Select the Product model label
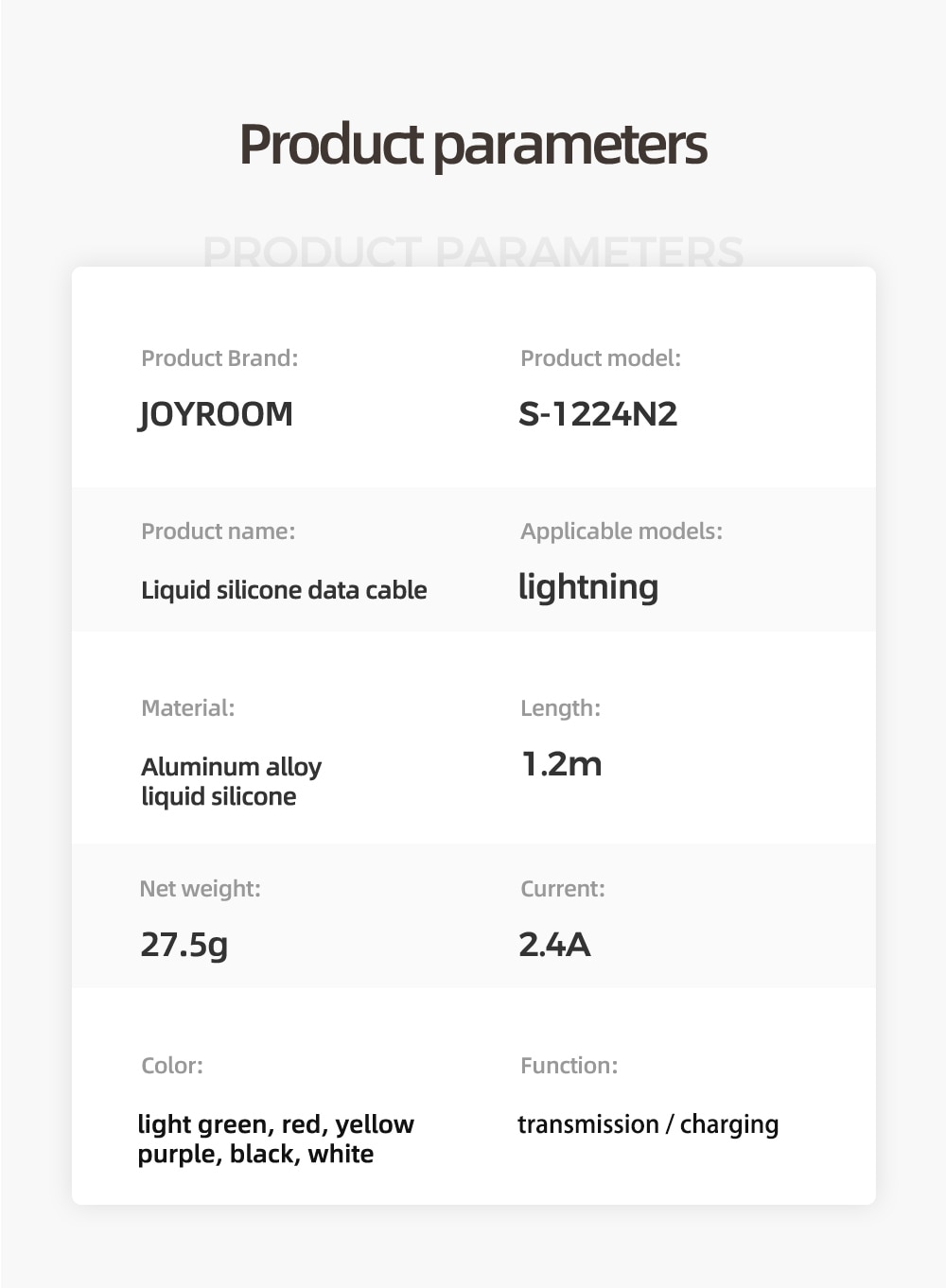 pos(601,358)
